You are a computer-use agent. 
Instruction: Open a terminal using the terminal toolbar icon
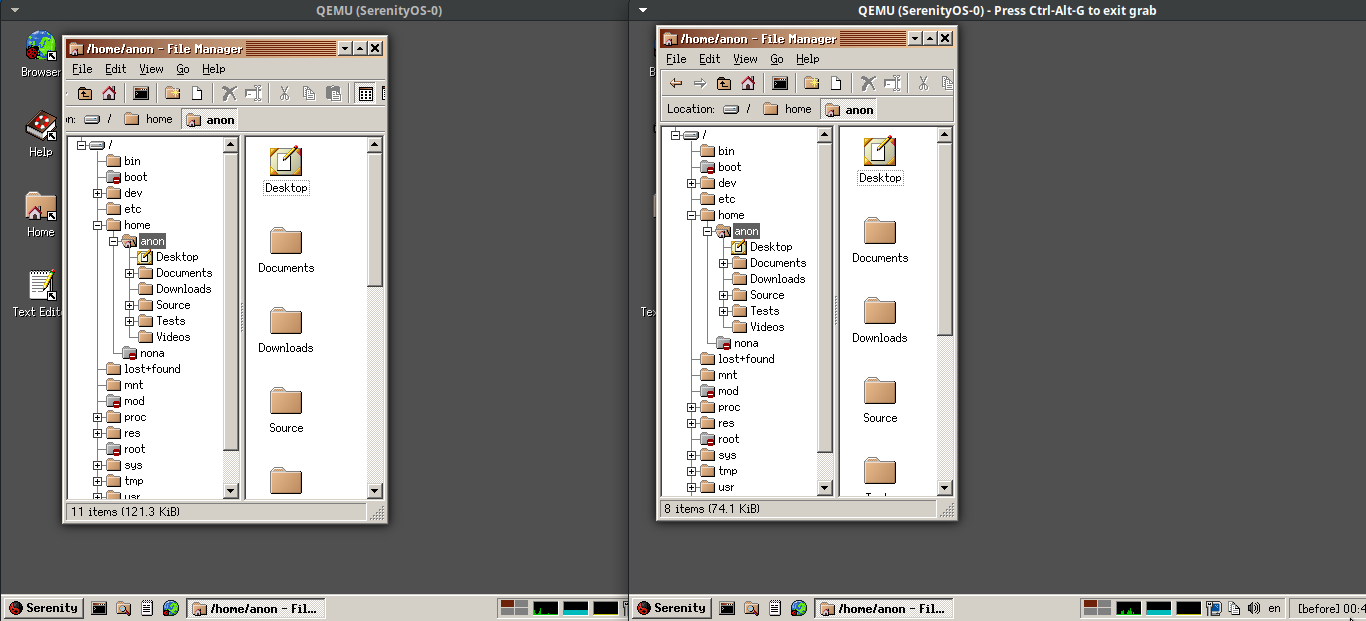[780, 83]
